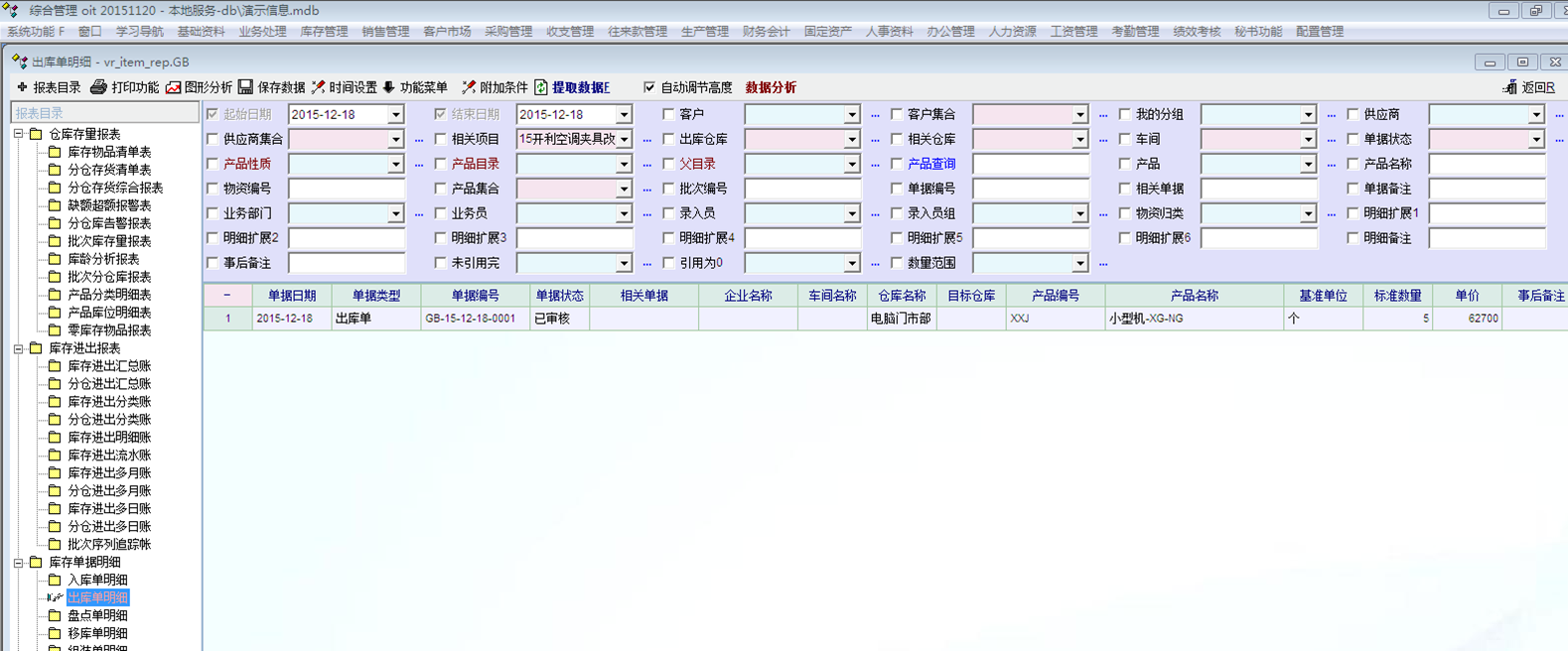Image resolution: width=1568 pixels, height=651 pixels.
Task: Open the 库存管理 menu
Action: point(324,32)
